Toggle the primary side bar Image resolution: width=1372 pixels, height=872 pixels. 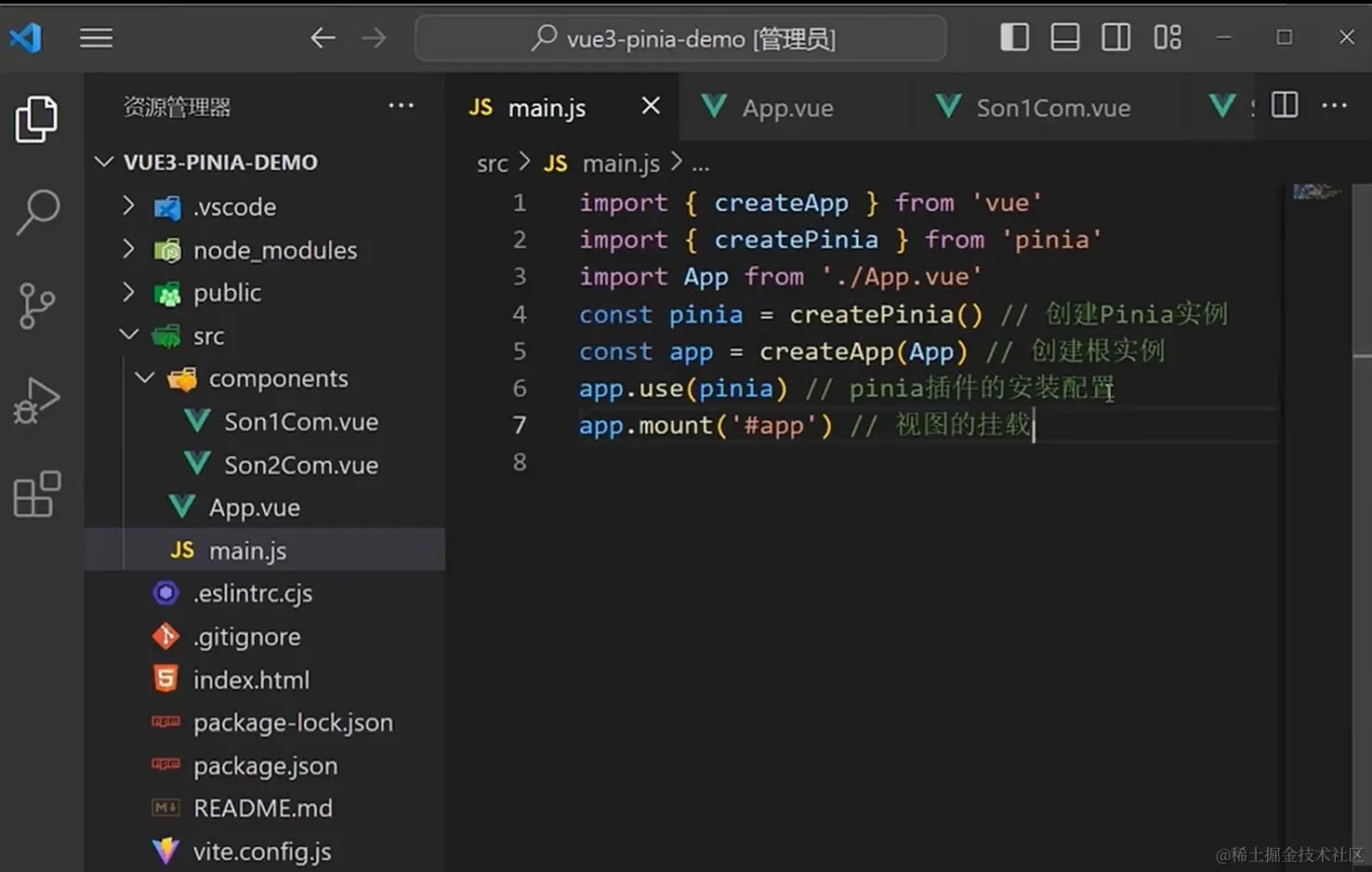point(1014,37)
